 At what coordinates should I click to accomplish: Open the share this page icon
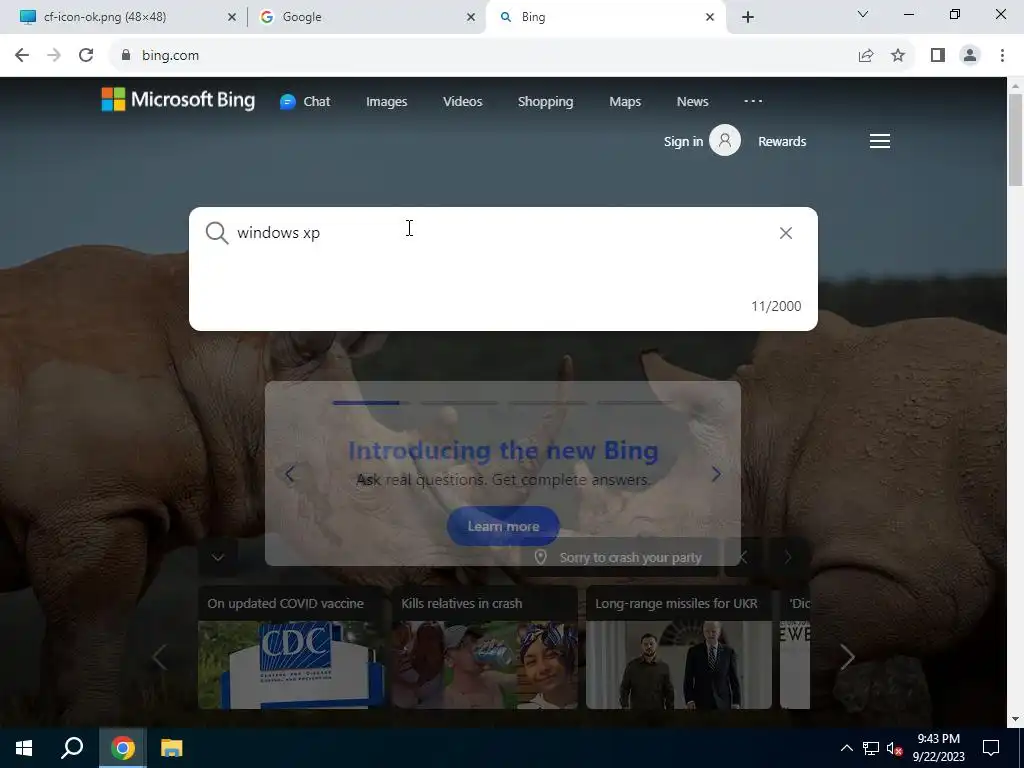tap(866, 56)
